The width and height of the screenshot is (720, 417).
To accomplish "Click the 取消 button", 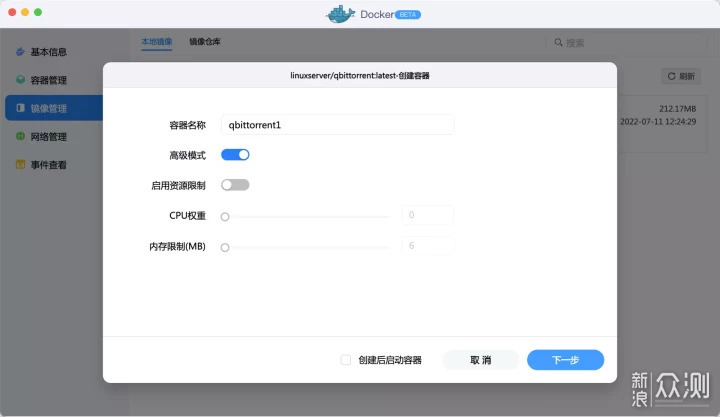I will pyautogui.click(x=481, y=360).
